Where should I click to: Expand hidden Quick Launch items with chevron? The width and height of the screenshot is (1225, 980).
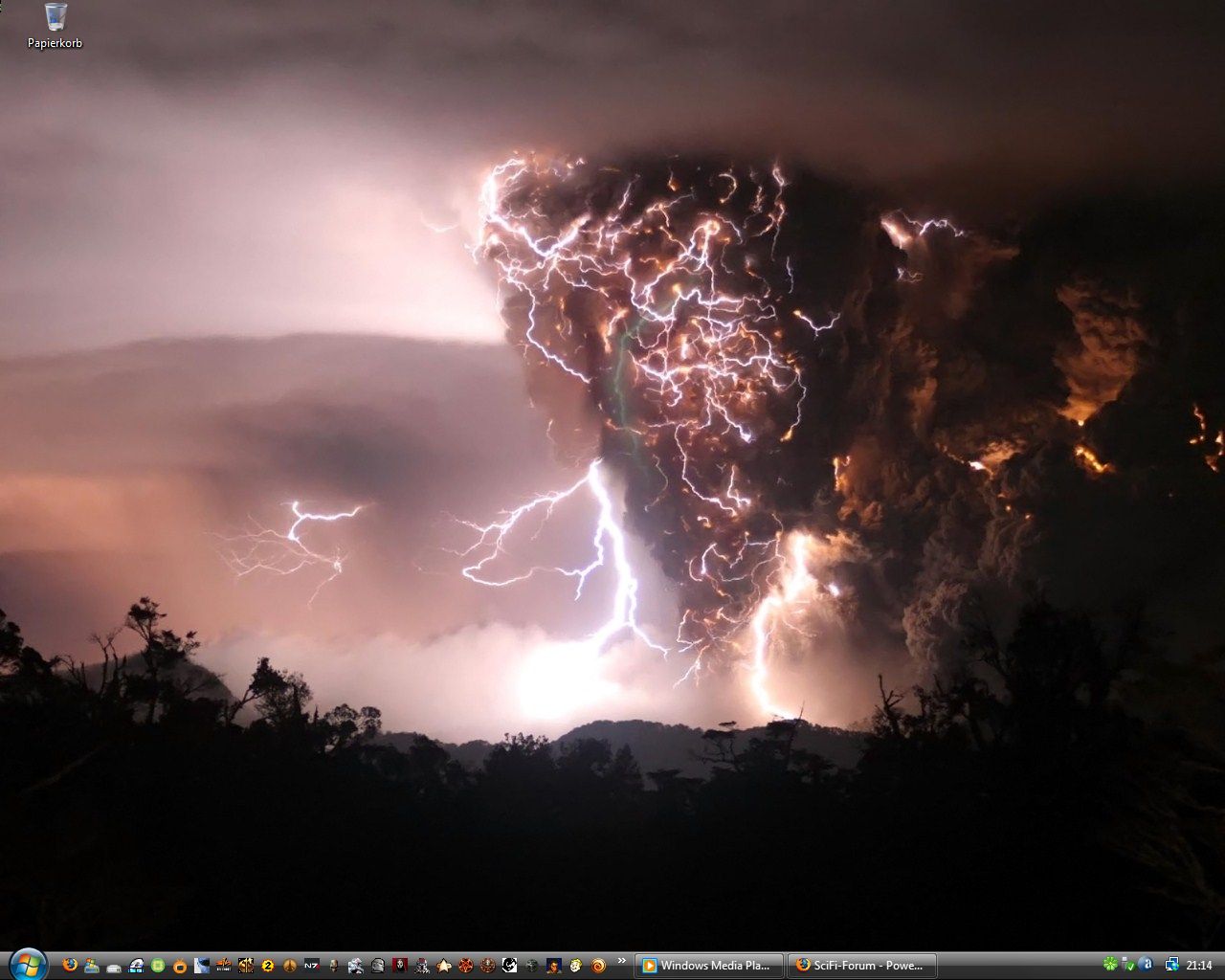click(x=621, y=961)
